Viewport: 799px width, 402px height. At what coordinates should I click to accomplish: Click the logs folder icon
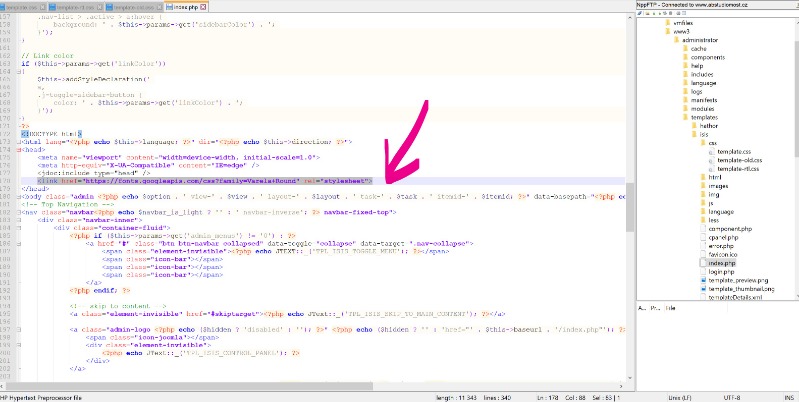[x=685, y=92]
